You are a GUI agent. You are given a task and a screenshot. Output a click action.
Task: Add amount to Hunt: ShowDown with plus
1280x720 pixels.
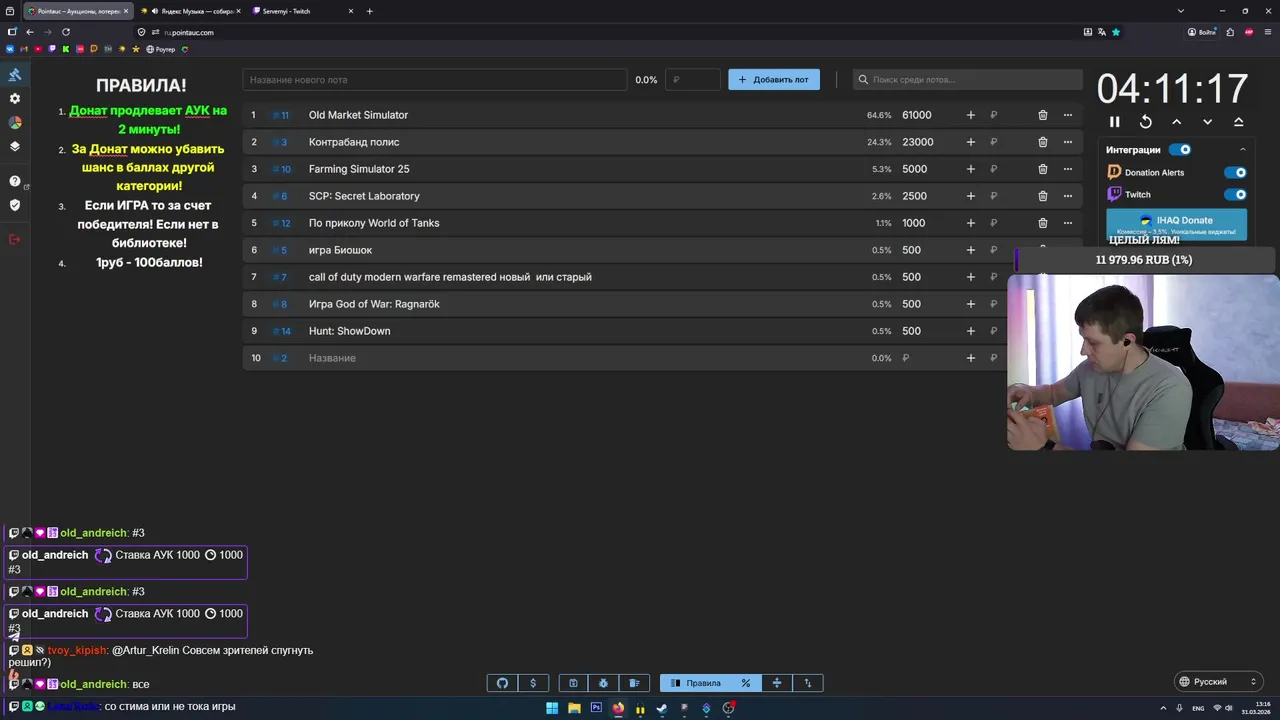970,331
